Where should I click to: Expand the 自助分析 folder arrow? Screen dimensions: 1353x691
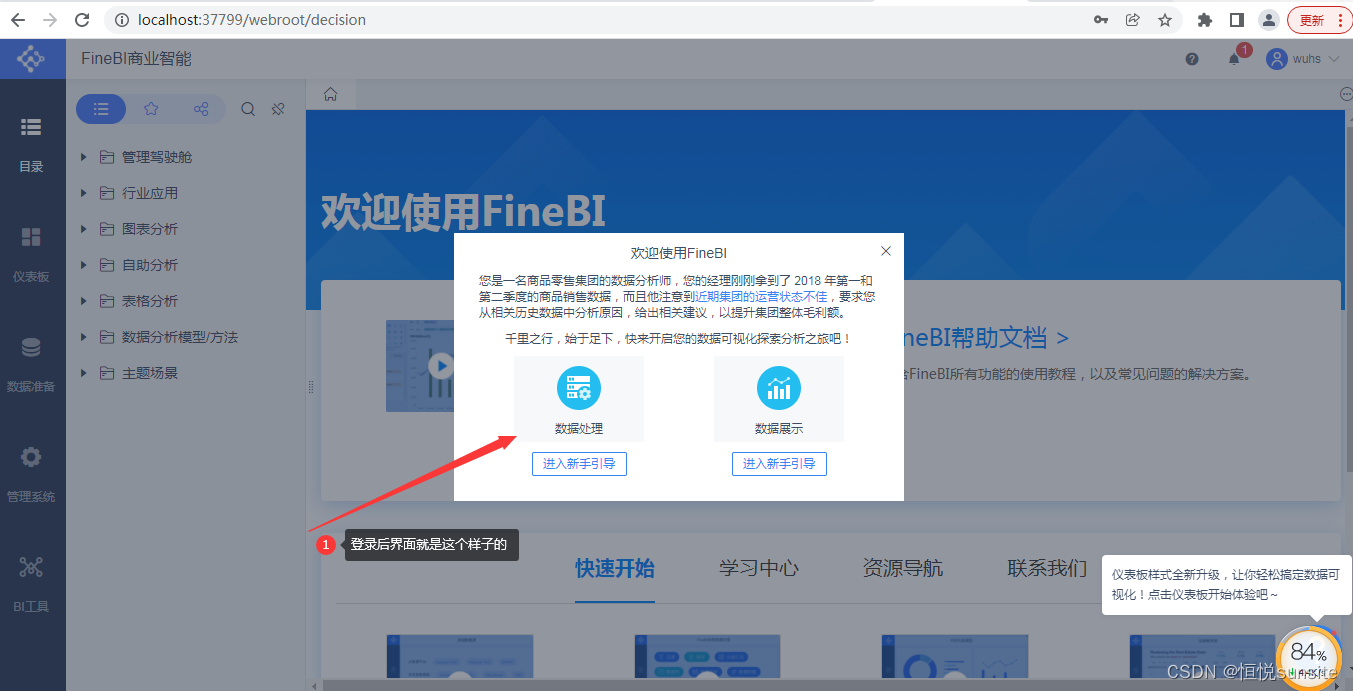[85, 265]
